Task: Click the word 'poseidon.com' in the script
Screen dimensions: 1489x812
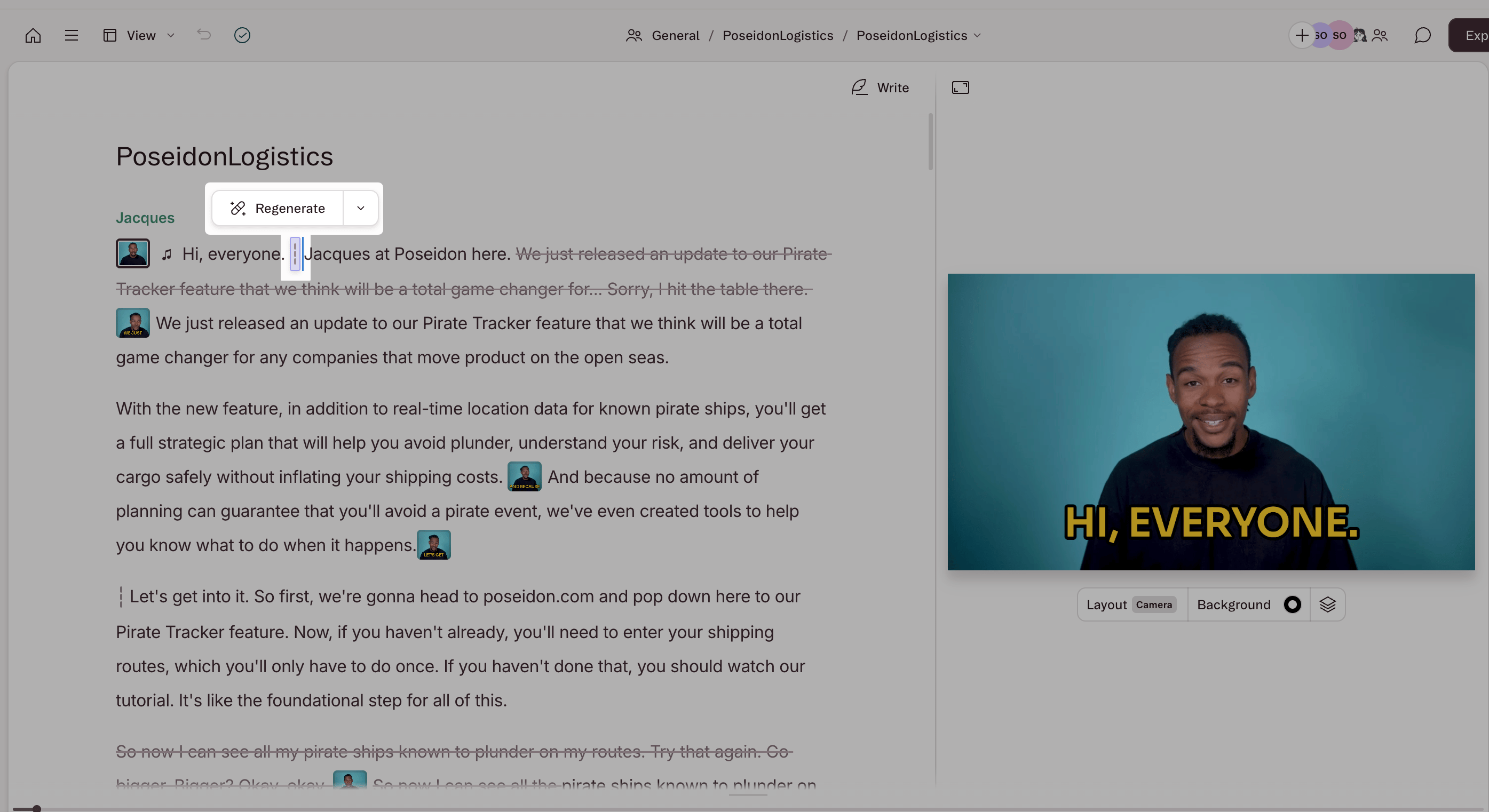Action: pos(538,596)
